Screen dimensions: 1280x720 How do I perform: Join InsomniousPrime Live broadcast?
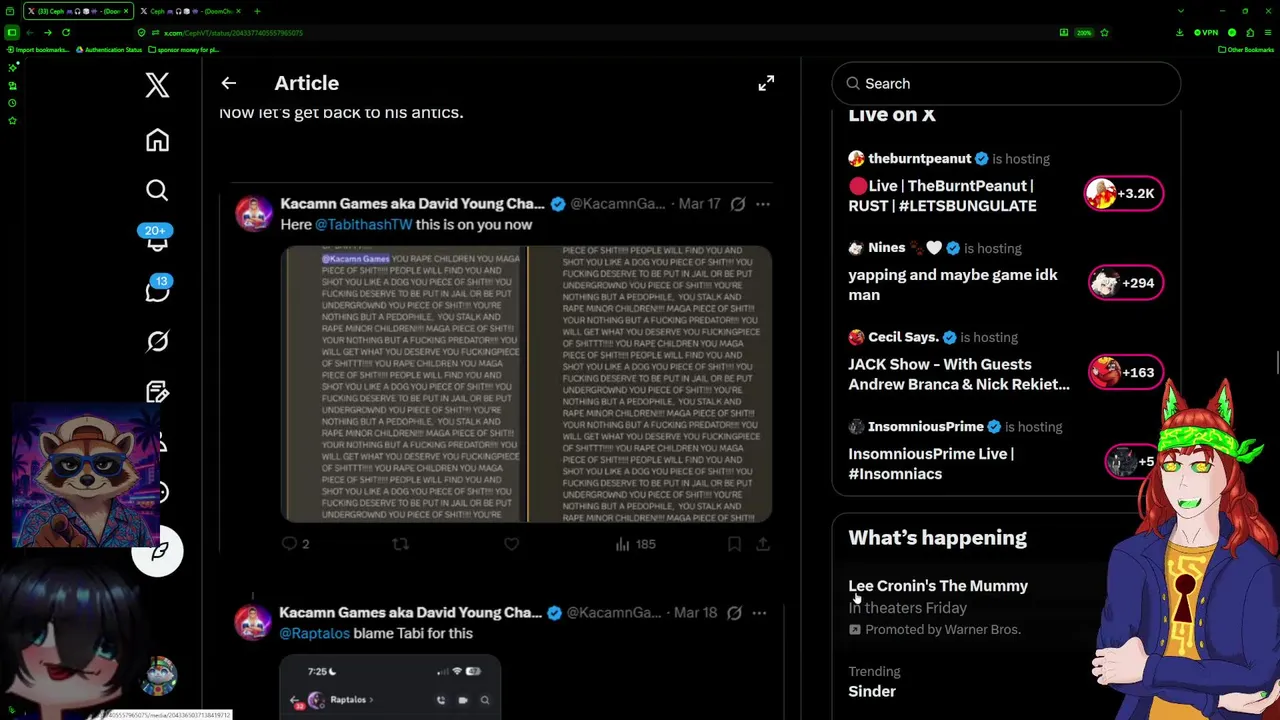pyautogui.click(x=930, y=464)
